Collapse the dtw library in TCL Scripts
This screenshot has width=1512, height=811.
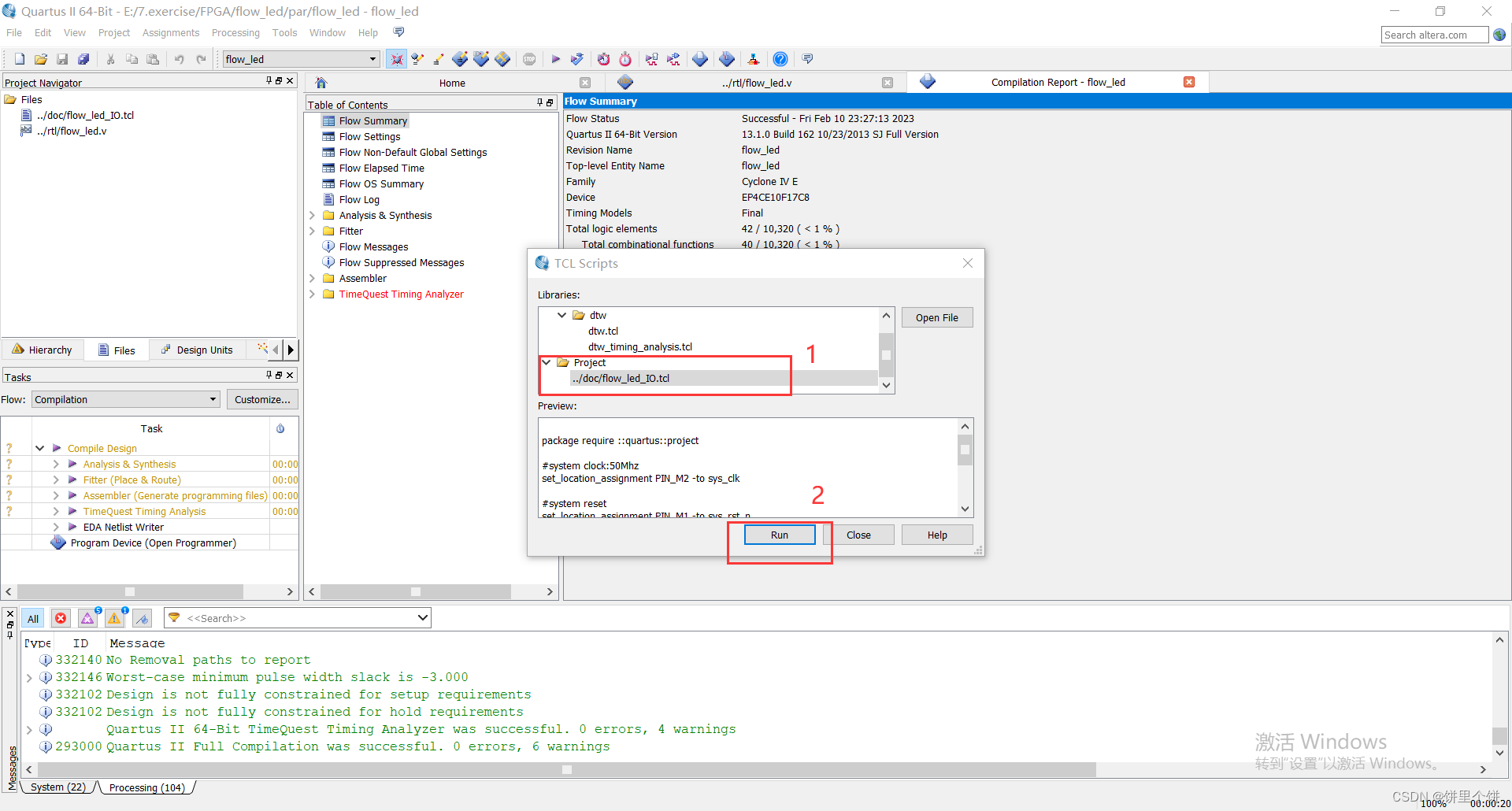pos(561,315)
